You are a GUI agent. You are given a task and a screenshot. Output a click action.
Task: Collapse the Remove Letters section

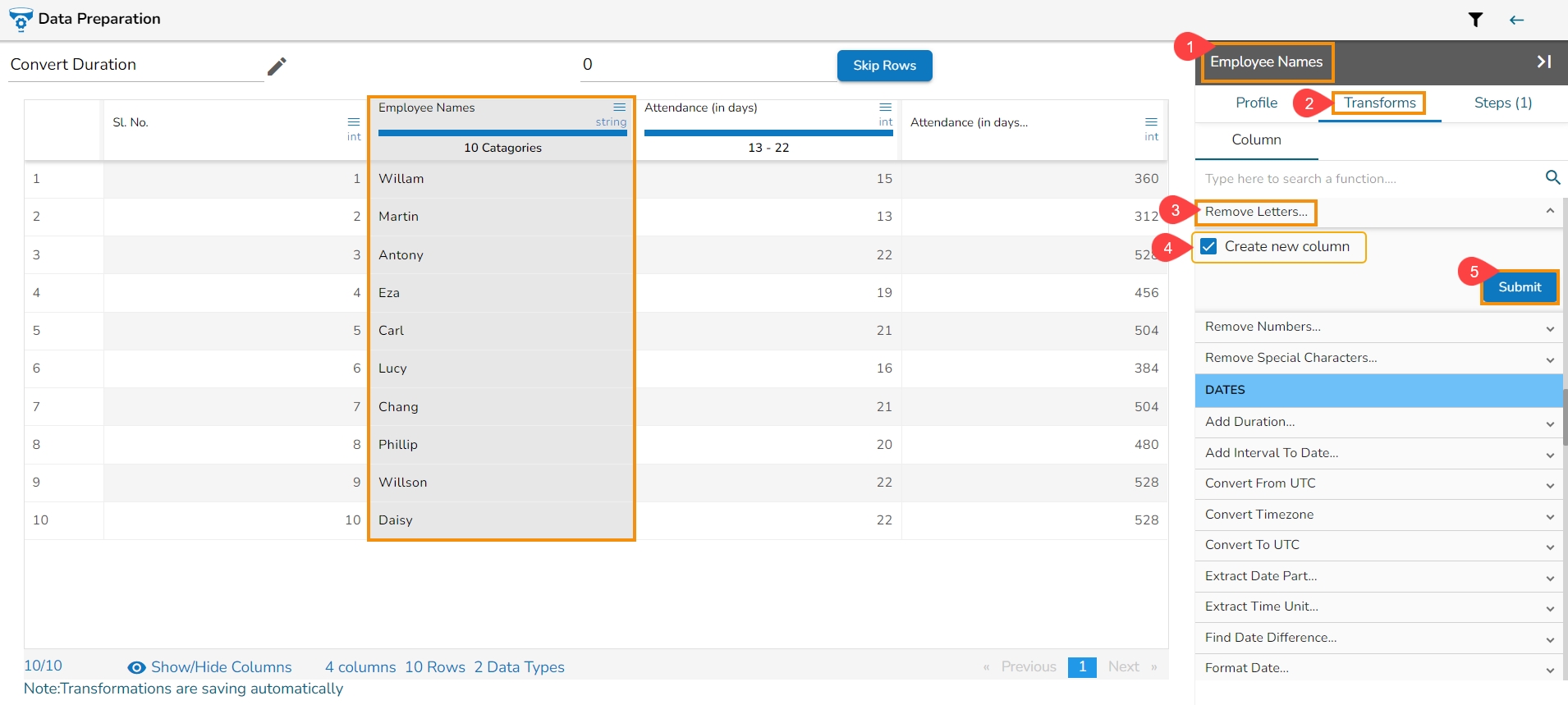(x=1550, y=212)
